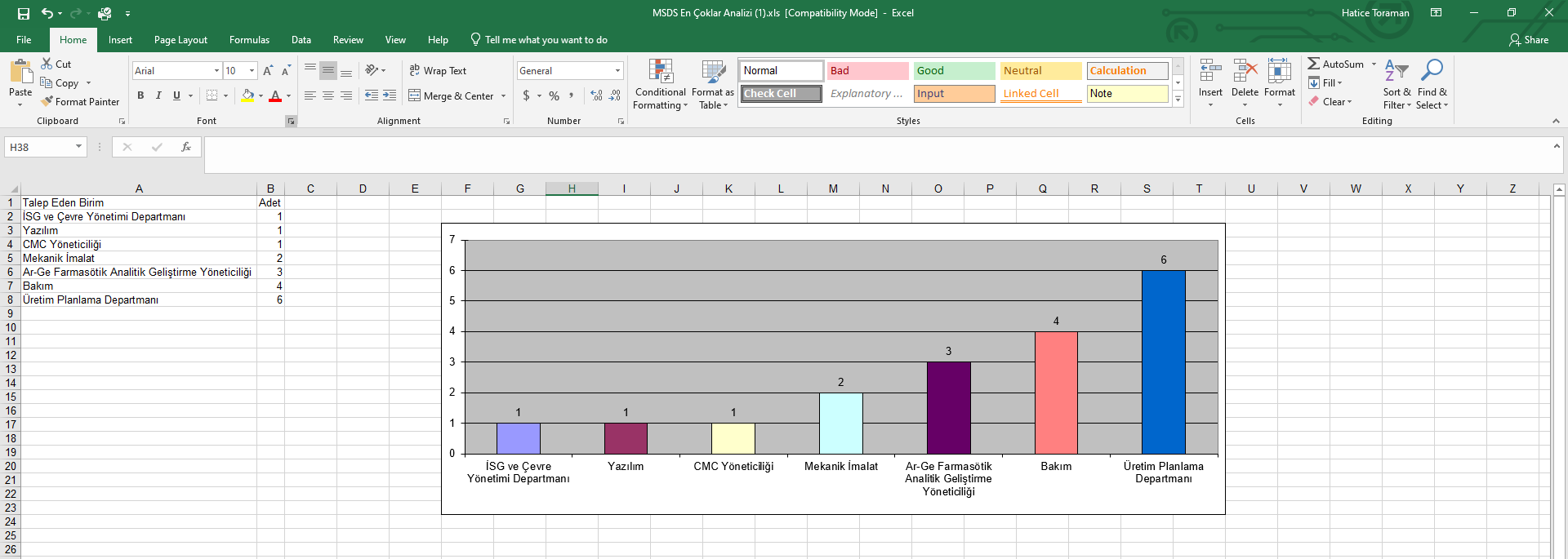Click the AutoSum sigma icon
Image resolution: width=1568 pixels, height=559 pixels.
click(x=1313, y=64)
